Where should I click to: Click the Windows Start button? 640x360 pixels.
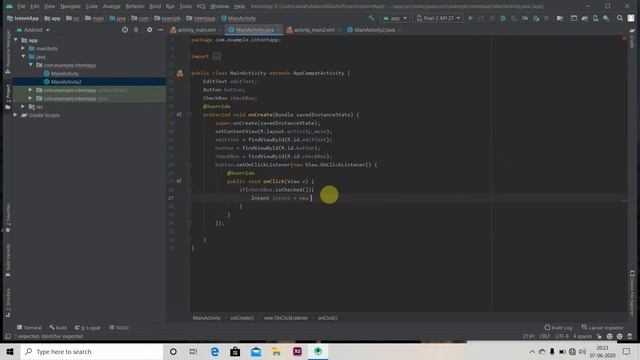click(x=10, y=351)
